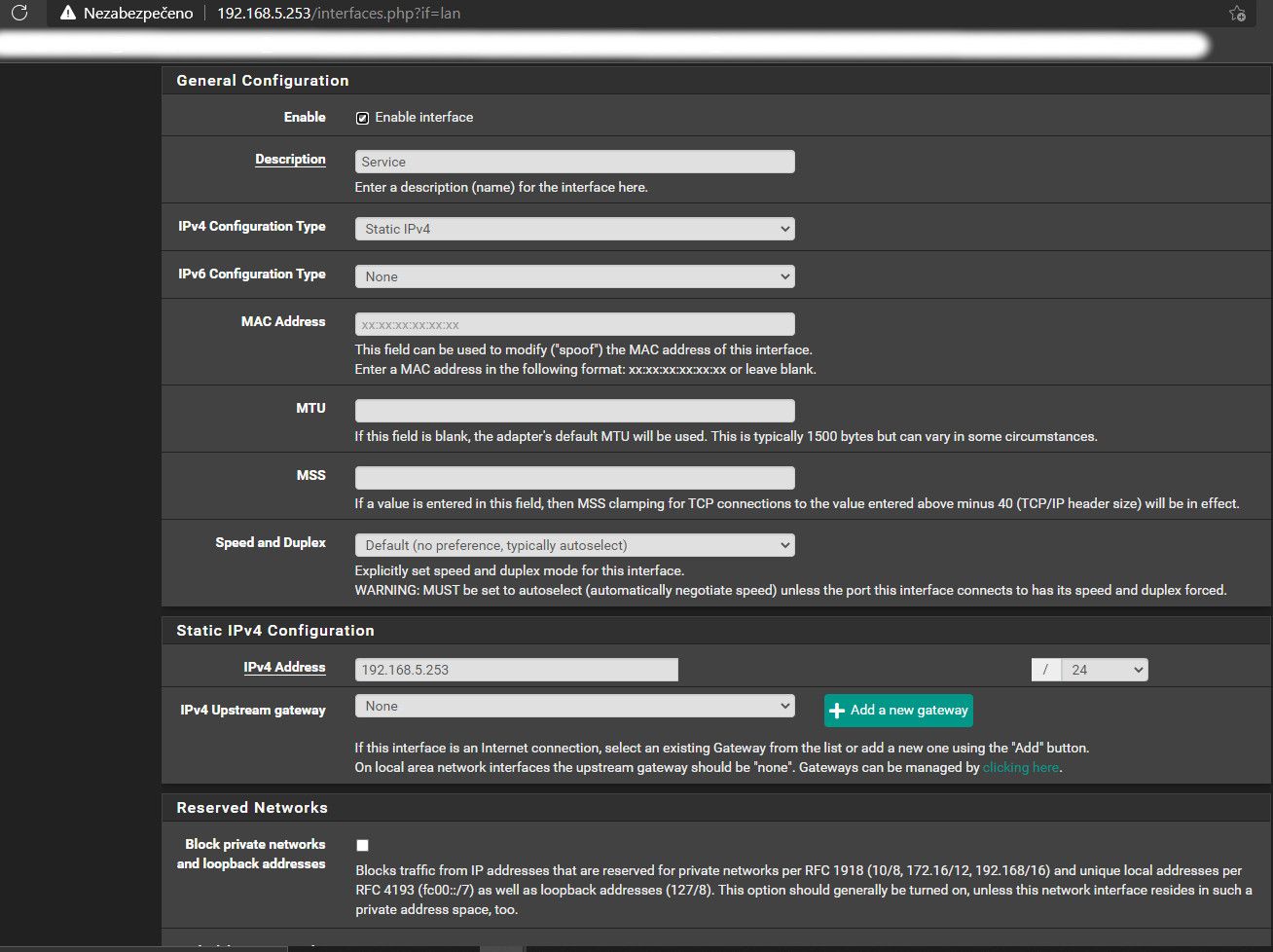Open IPv6 Configuration Type dropdown

pos(574,276)
